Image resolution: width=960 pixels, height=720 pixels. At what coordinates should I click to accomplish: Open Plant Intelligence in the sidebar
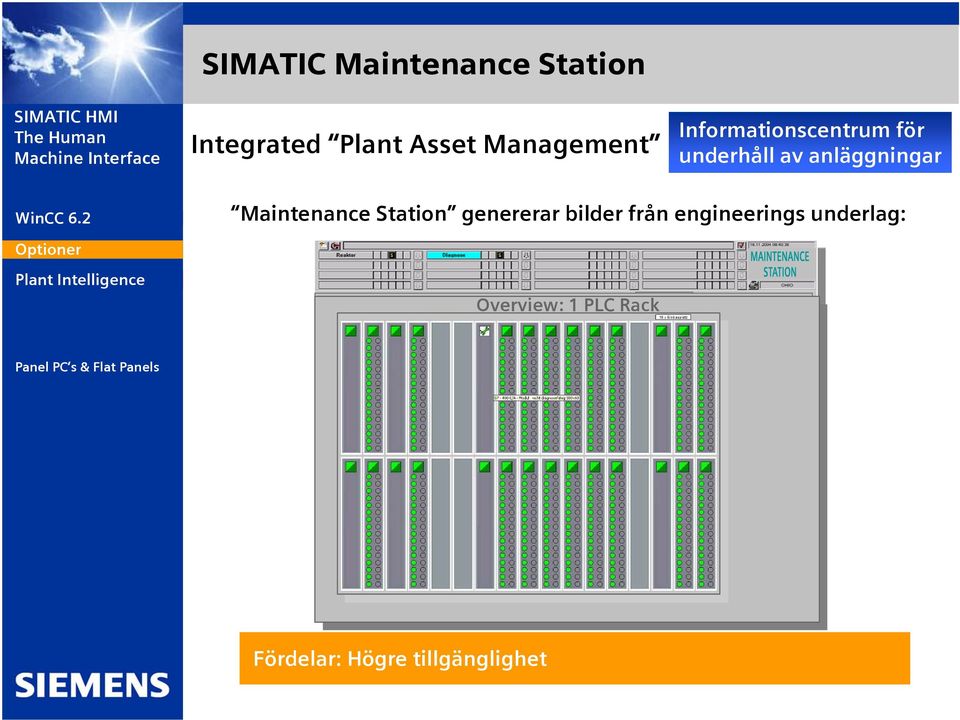point(80,280)
